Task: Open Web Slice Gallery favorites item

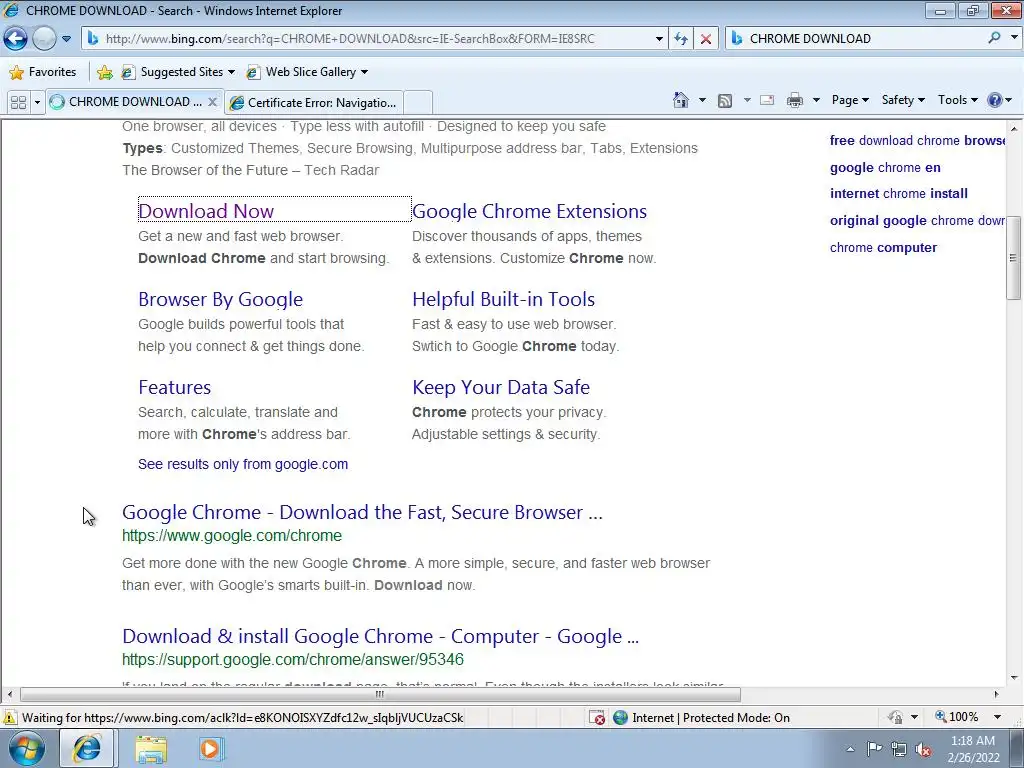Action: 307,72
